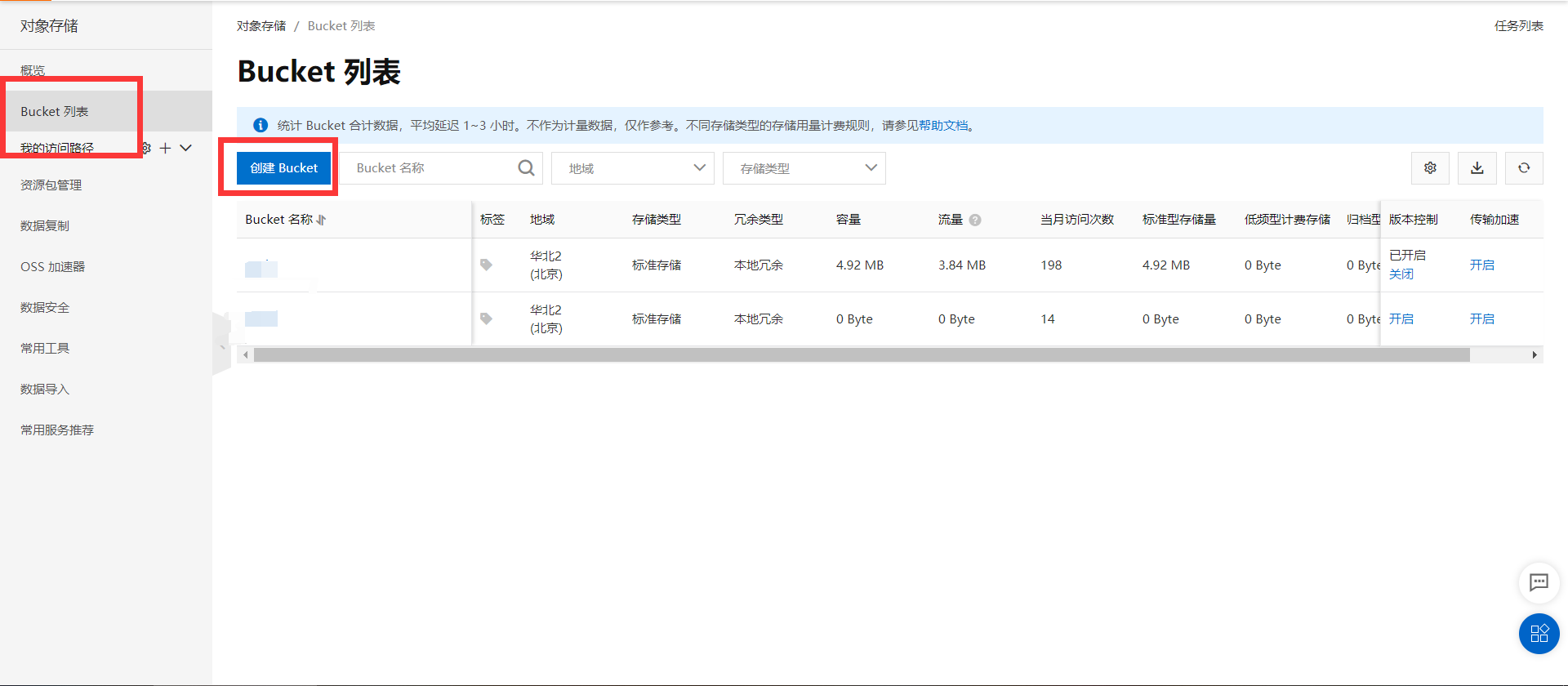1568x686 pixels.
Task: Expand the my access path chevron
Action: [x=186, y=148]
